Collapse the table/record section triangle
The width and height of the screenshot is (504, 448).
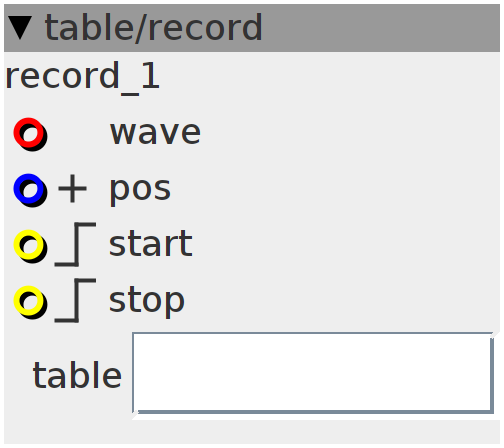click(20, 28)
